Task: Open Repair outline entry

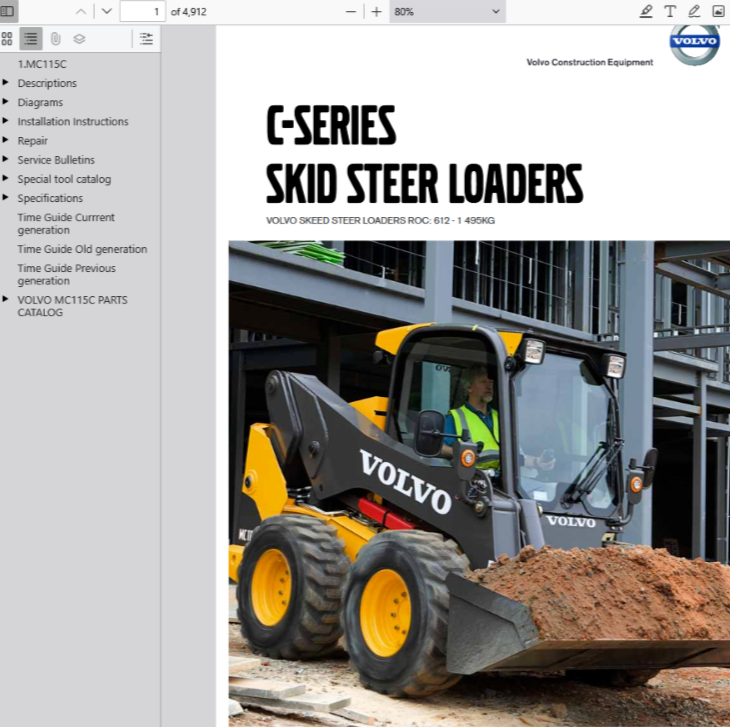Action: point(33,141)
